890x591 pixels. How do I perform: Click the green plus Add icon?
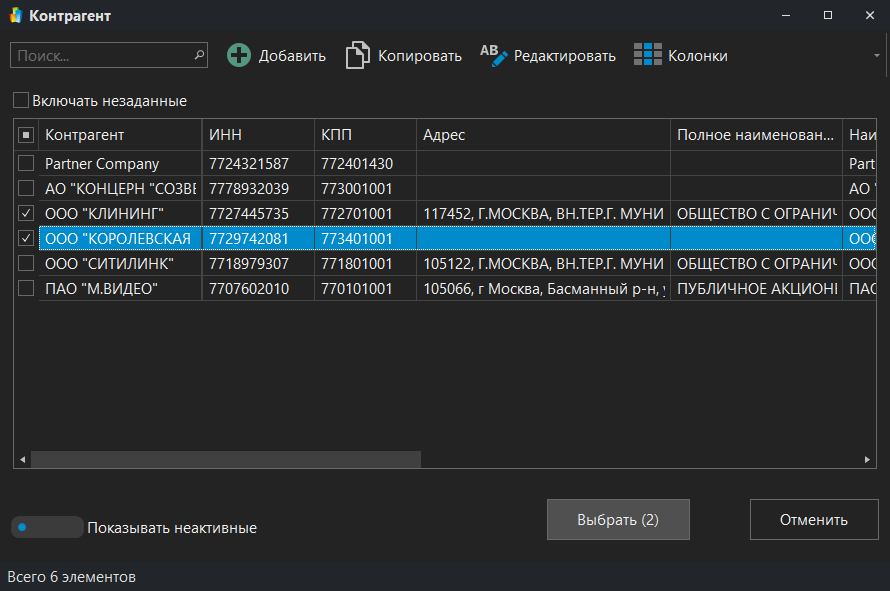[239, 56]
